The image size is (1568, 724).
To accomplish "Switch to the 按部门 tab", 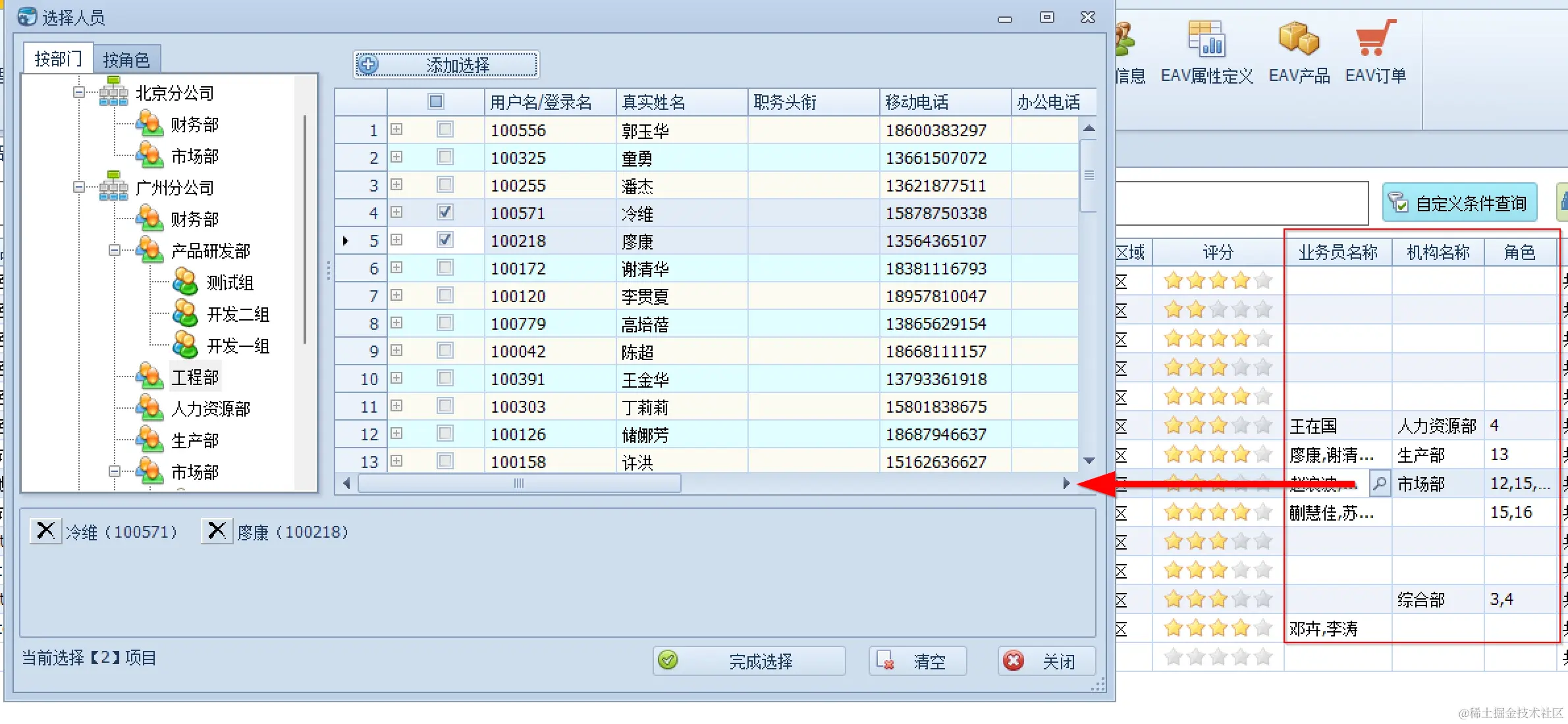I will click(58, 59).
